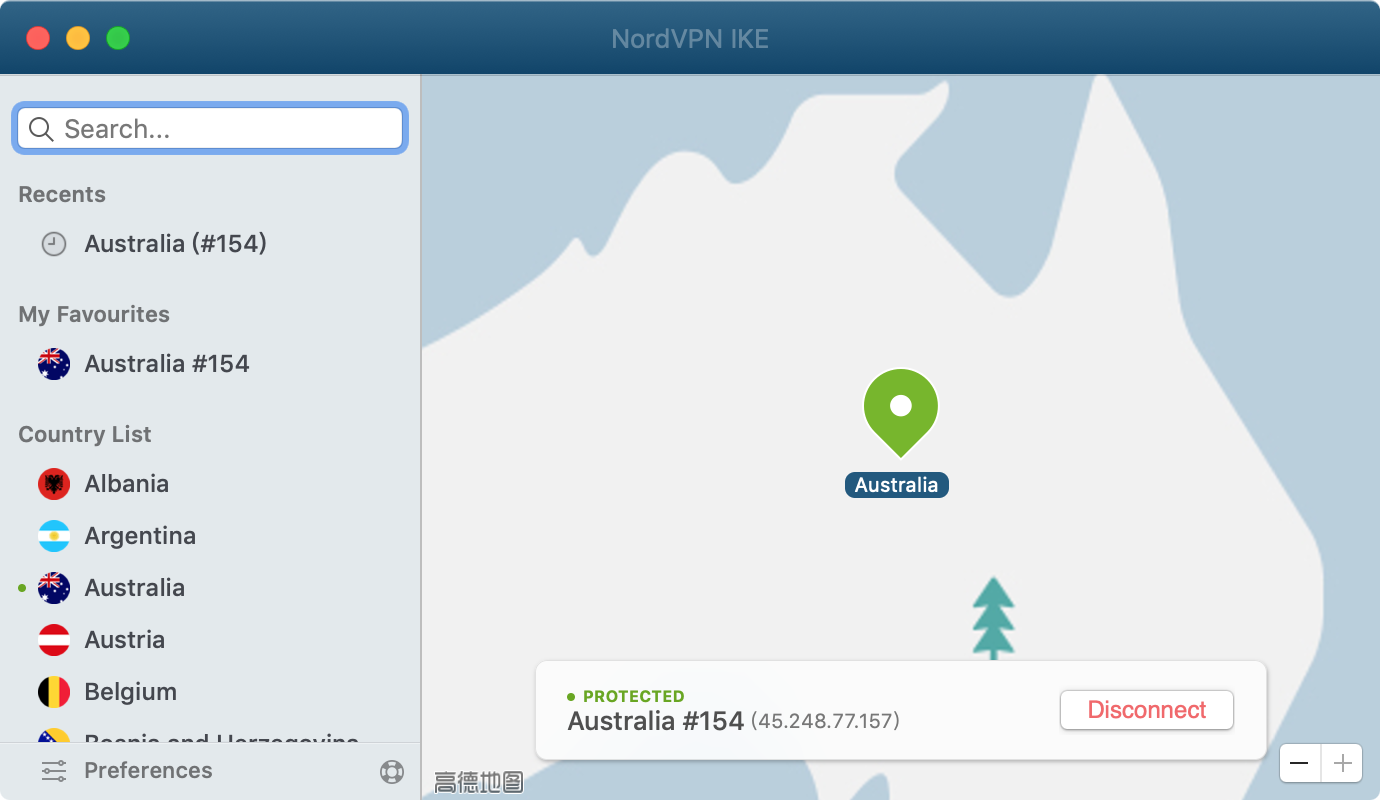Open the lifebuoy help icon

392,772
